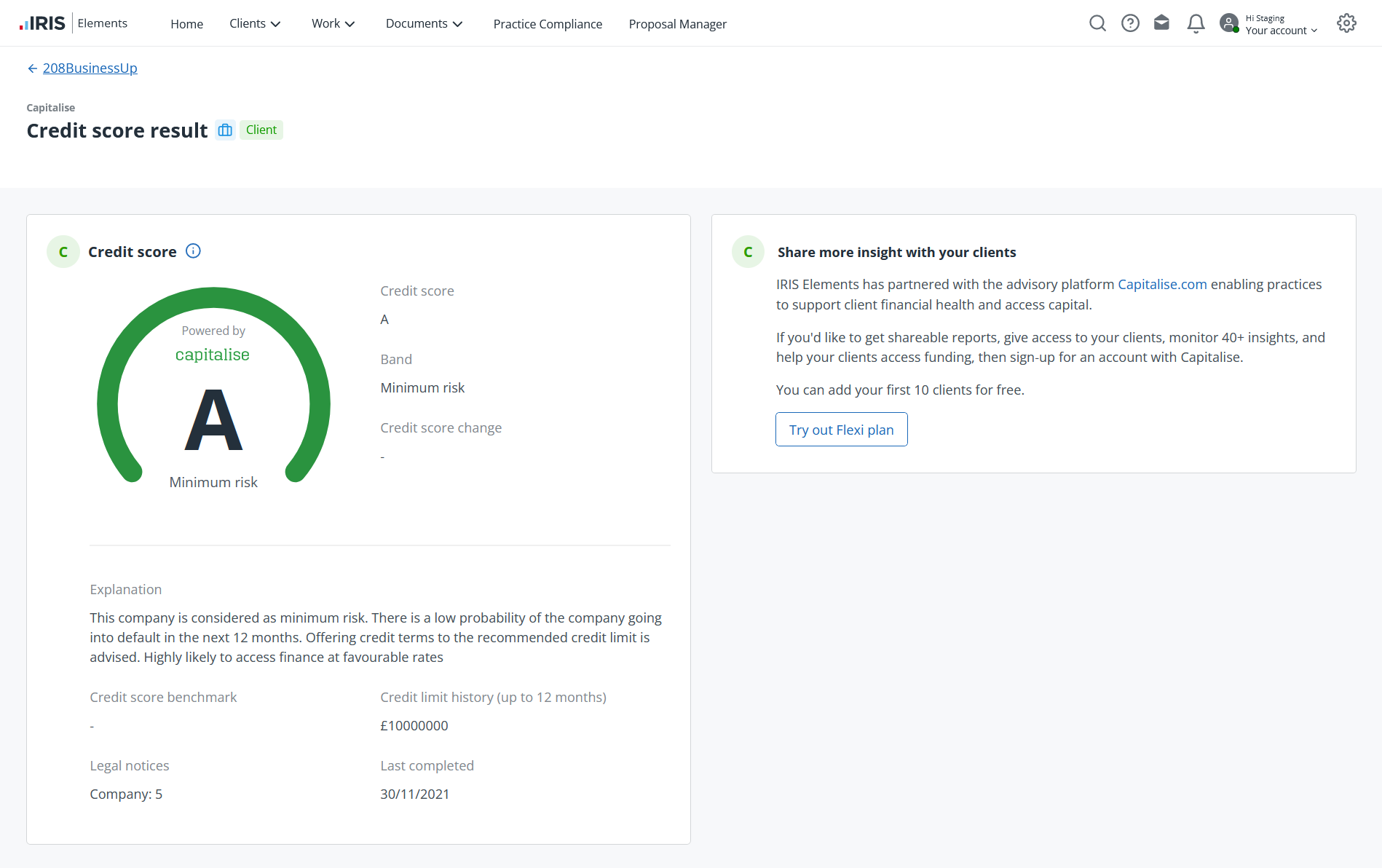Open the Your account dropdown

click(x=1281, y=31)
